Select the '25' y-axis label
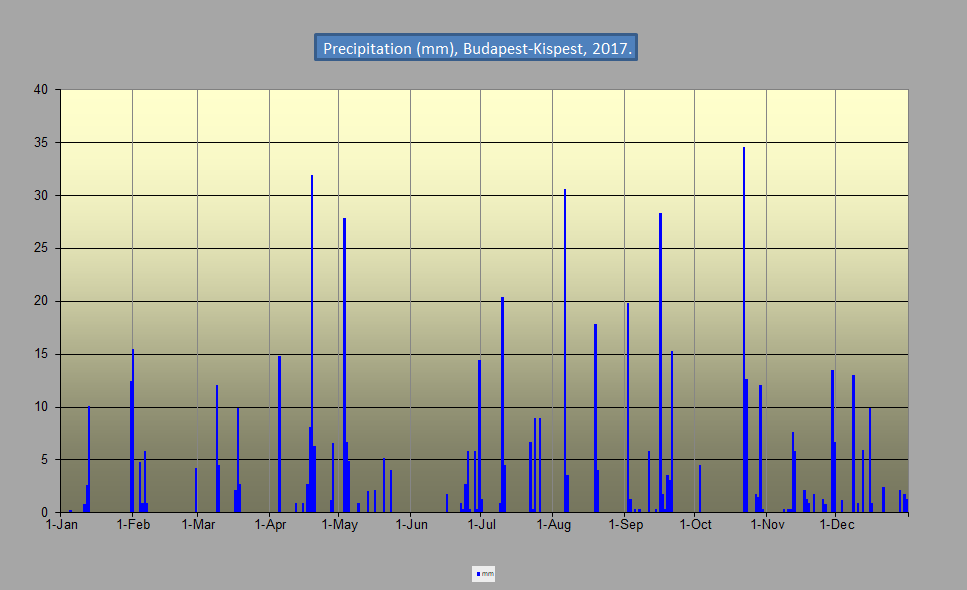This screenshot has height=590, width=967. tap(41, 248)
